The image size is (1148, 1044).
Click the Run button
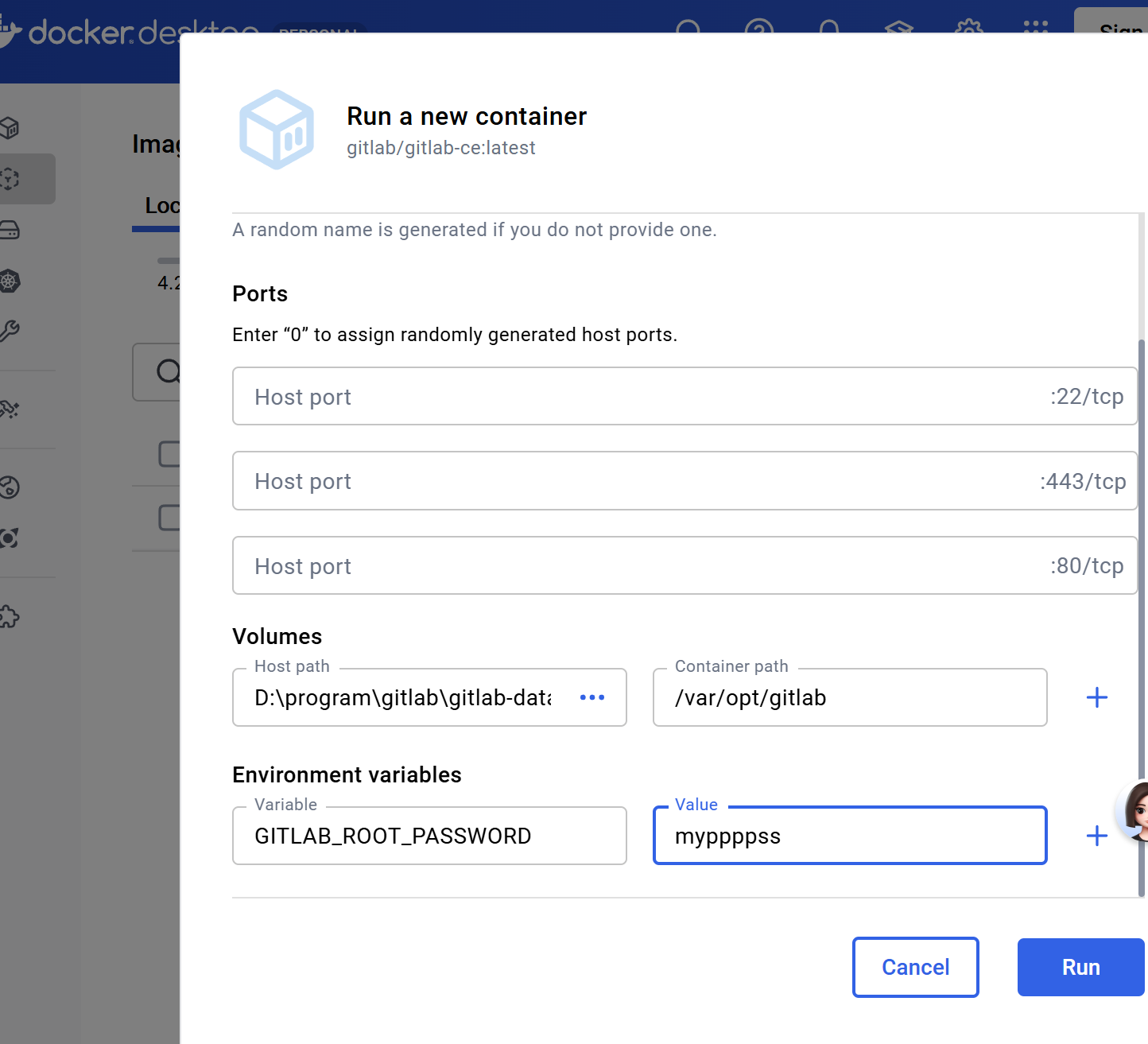point(1081,967)
